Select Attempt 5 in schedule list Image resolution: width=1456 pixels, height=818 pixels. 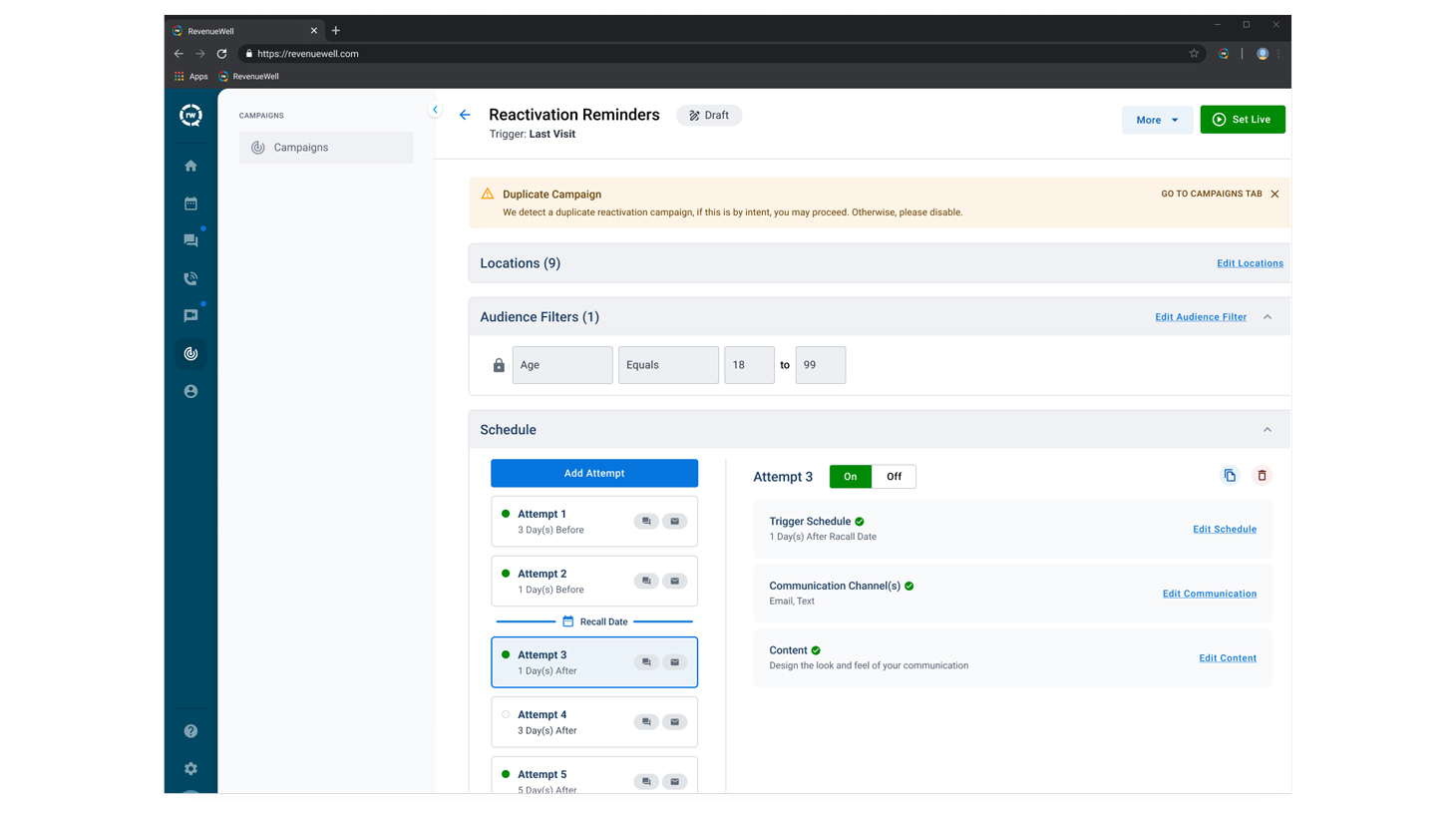(x=594, y=776)
